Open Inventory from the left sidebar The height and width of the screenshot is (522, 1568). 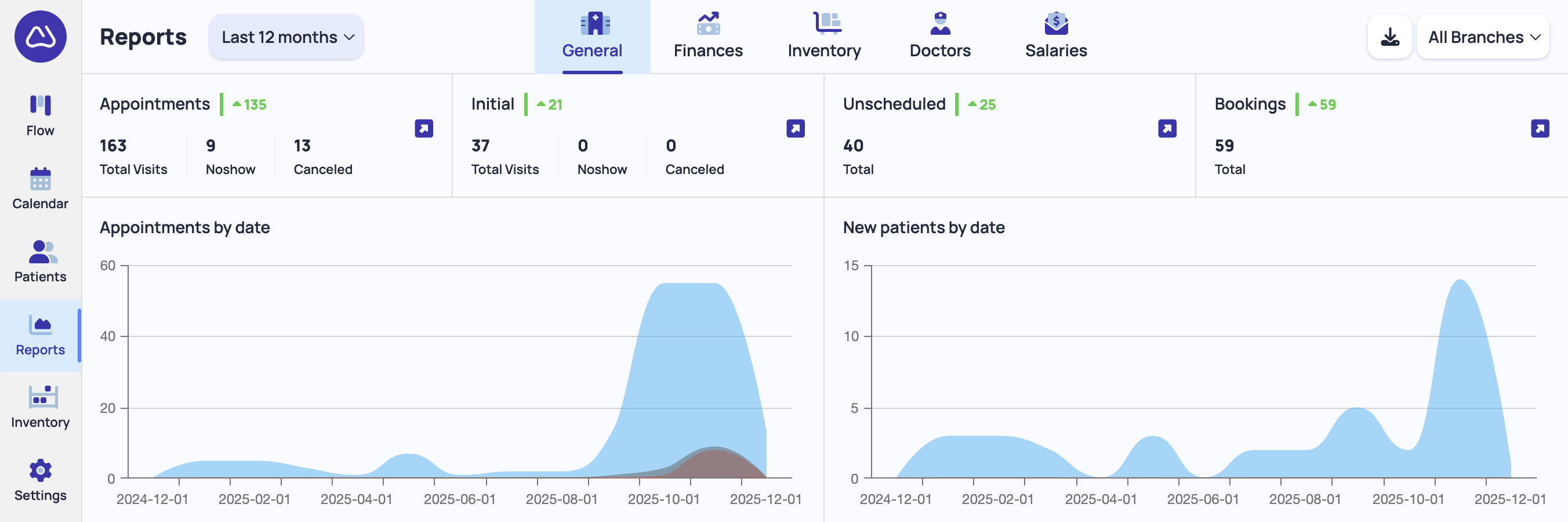(40, 407)
